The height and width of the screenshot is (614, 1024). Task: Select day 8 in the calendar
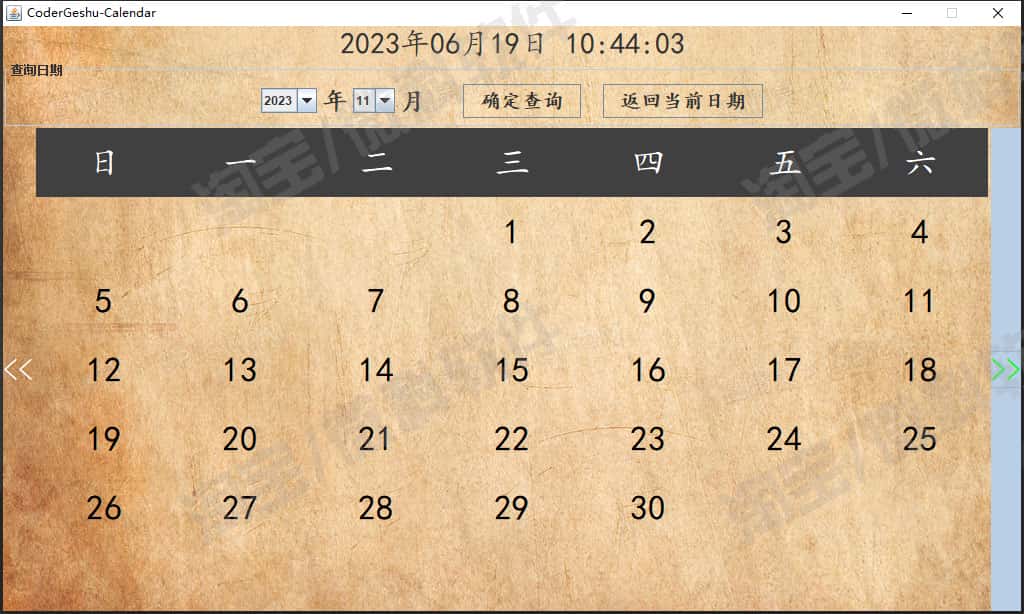click(x=511, y=301)
